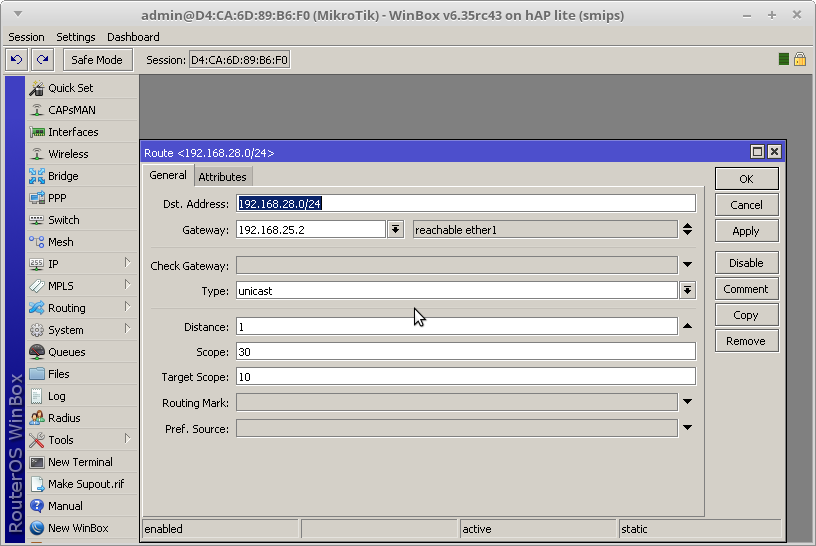The height and width of the screenshot is (546, 816).
Task: Expand the IP submenu
Action: point(128,263)
